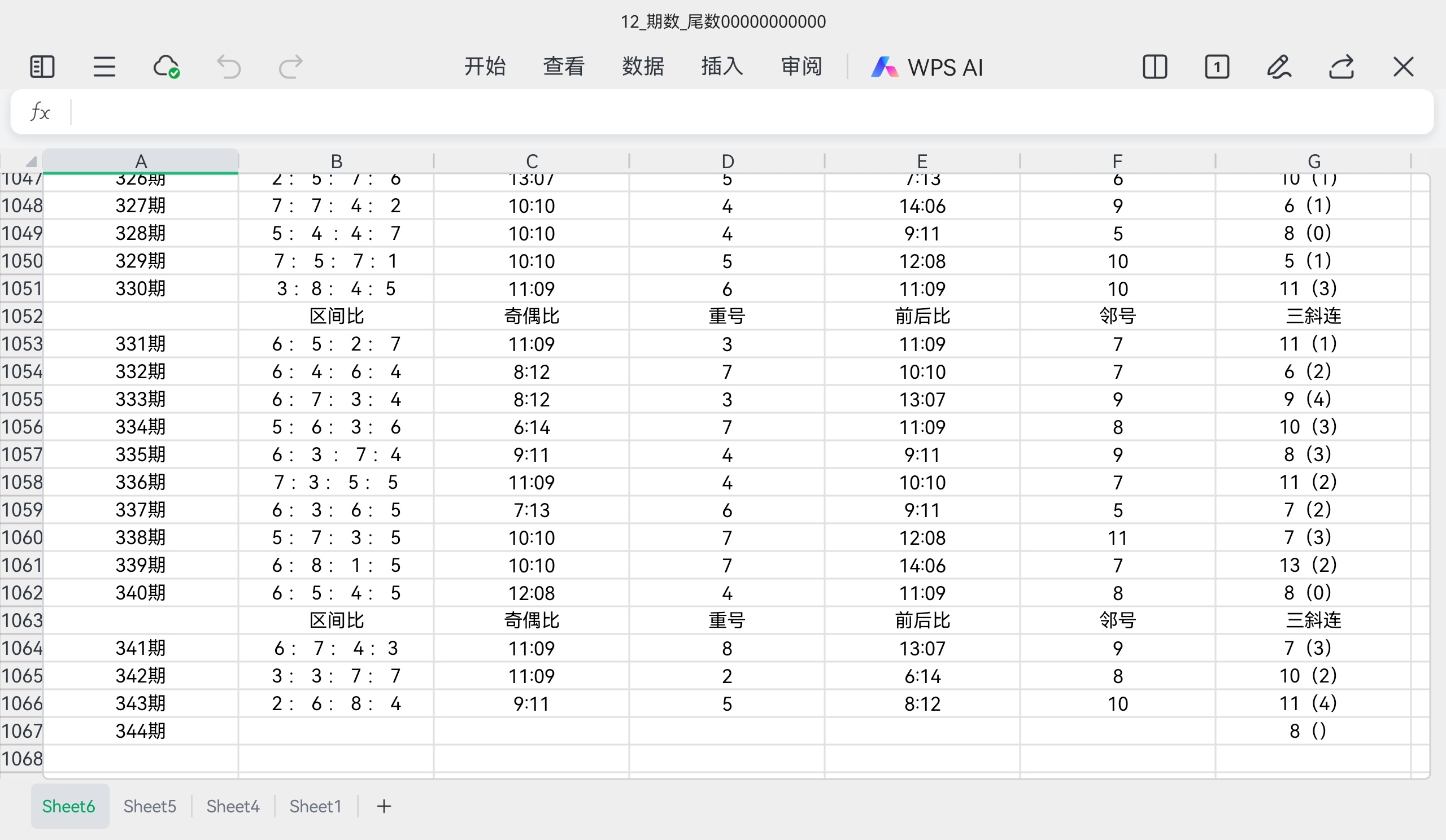Redo the last undone action

(290, 67)
